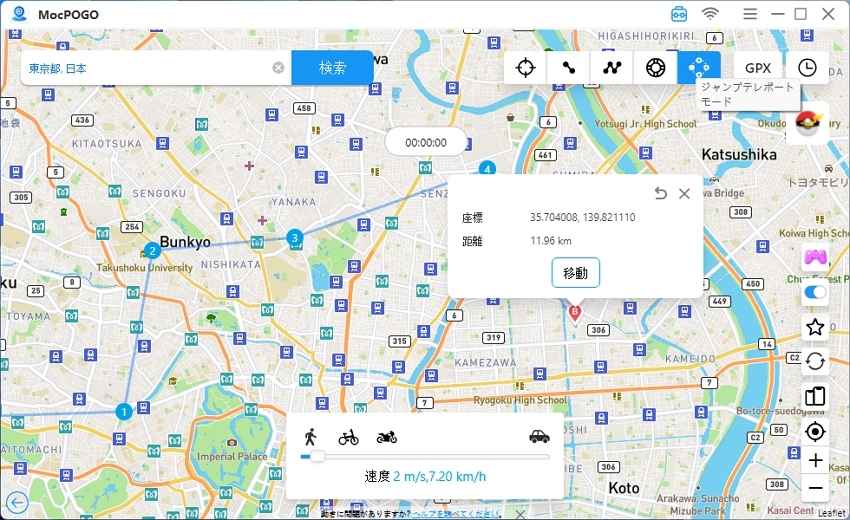Open the hamburger menu in title bar
Viewport: 850px width, 520px height.
(750, 14)
